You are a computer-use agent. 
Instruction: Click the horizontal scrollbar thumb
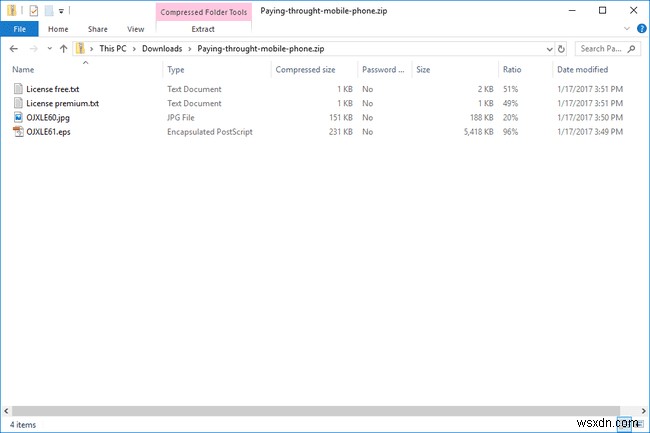[x=316, y=411]
